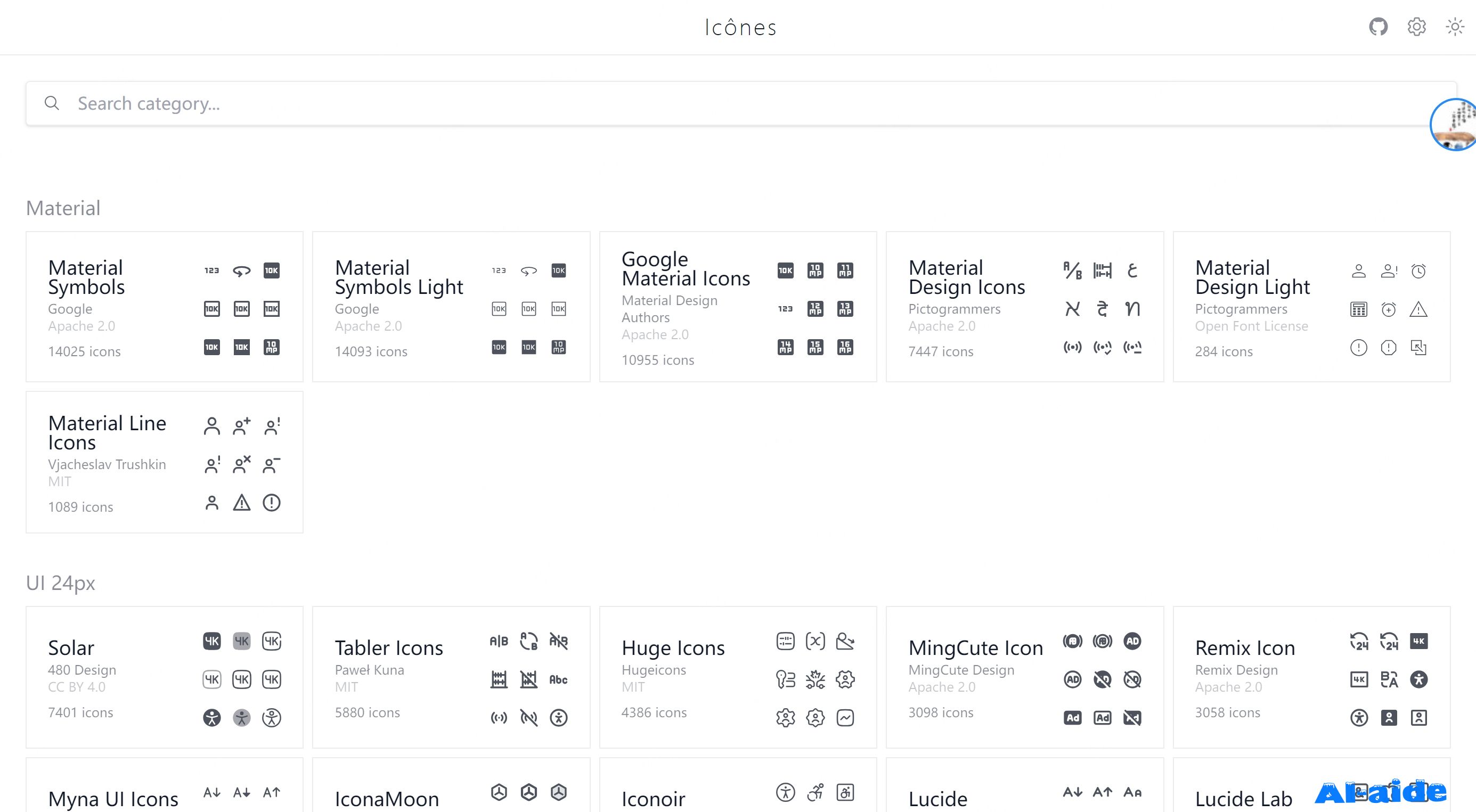This screenshot has height=812, width=1476.
Task: Open the Material Symbols collection
Action: [165, 306]
